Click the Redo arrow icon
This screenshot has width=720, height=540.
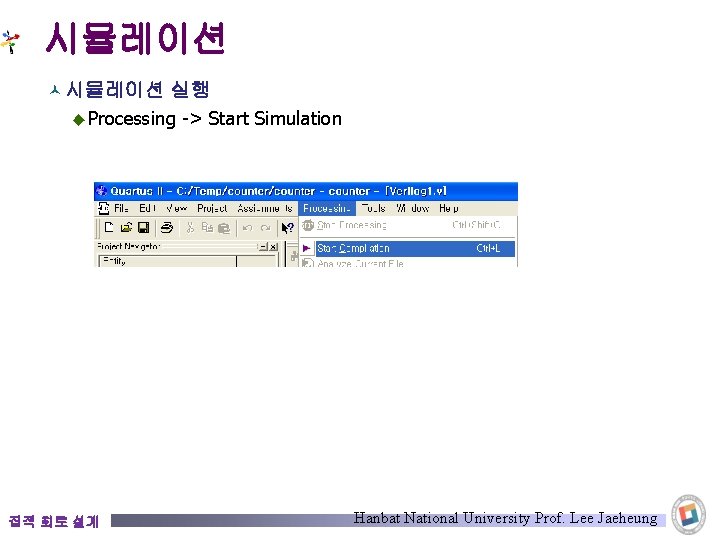pyautogui.click(x=265, y=228)
